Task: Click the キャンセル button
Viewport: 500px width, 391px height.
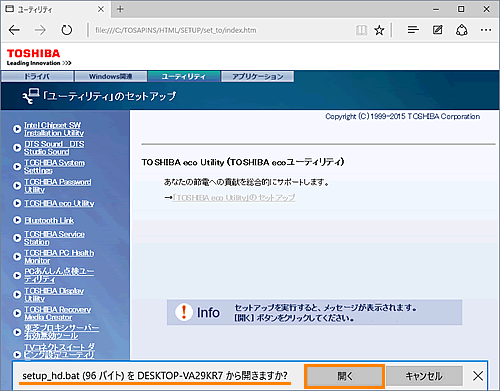Action: tap(424, 376)
